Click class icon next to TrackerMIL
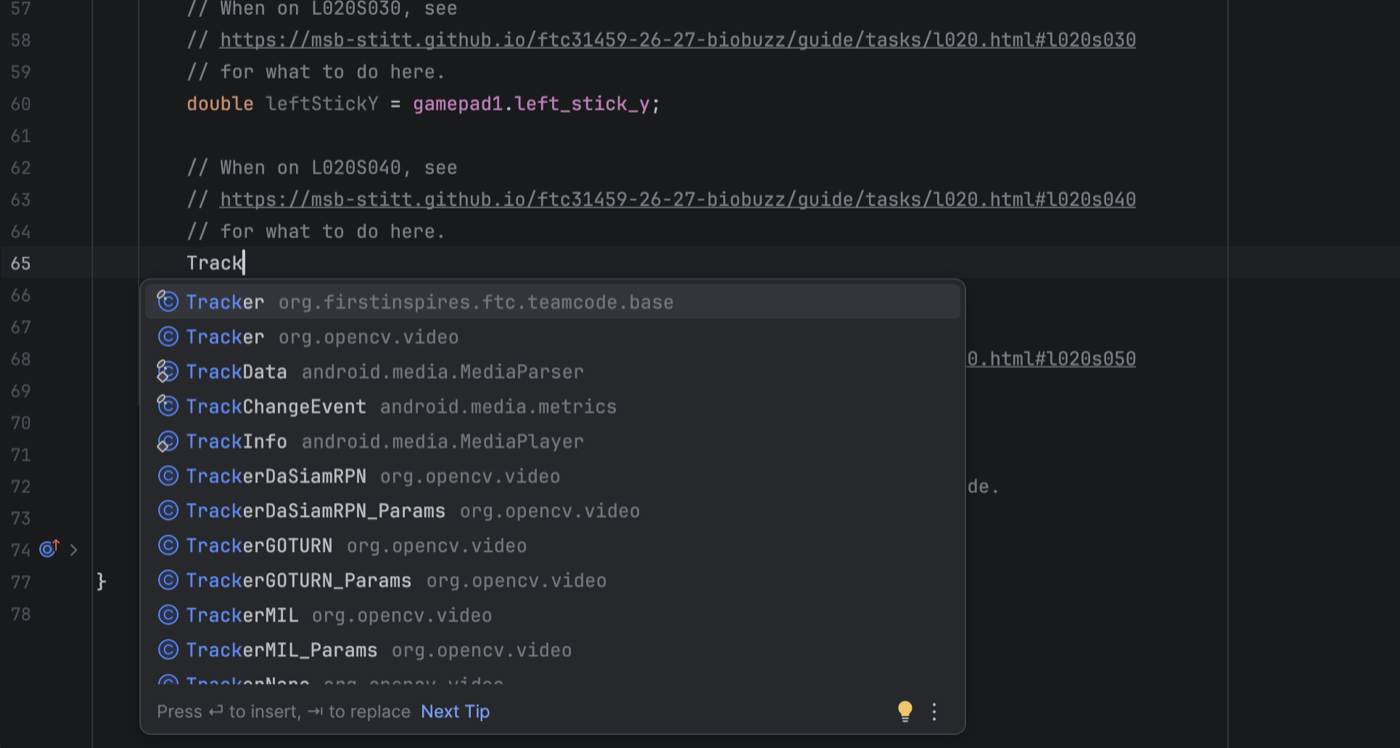 coord(168,615)
